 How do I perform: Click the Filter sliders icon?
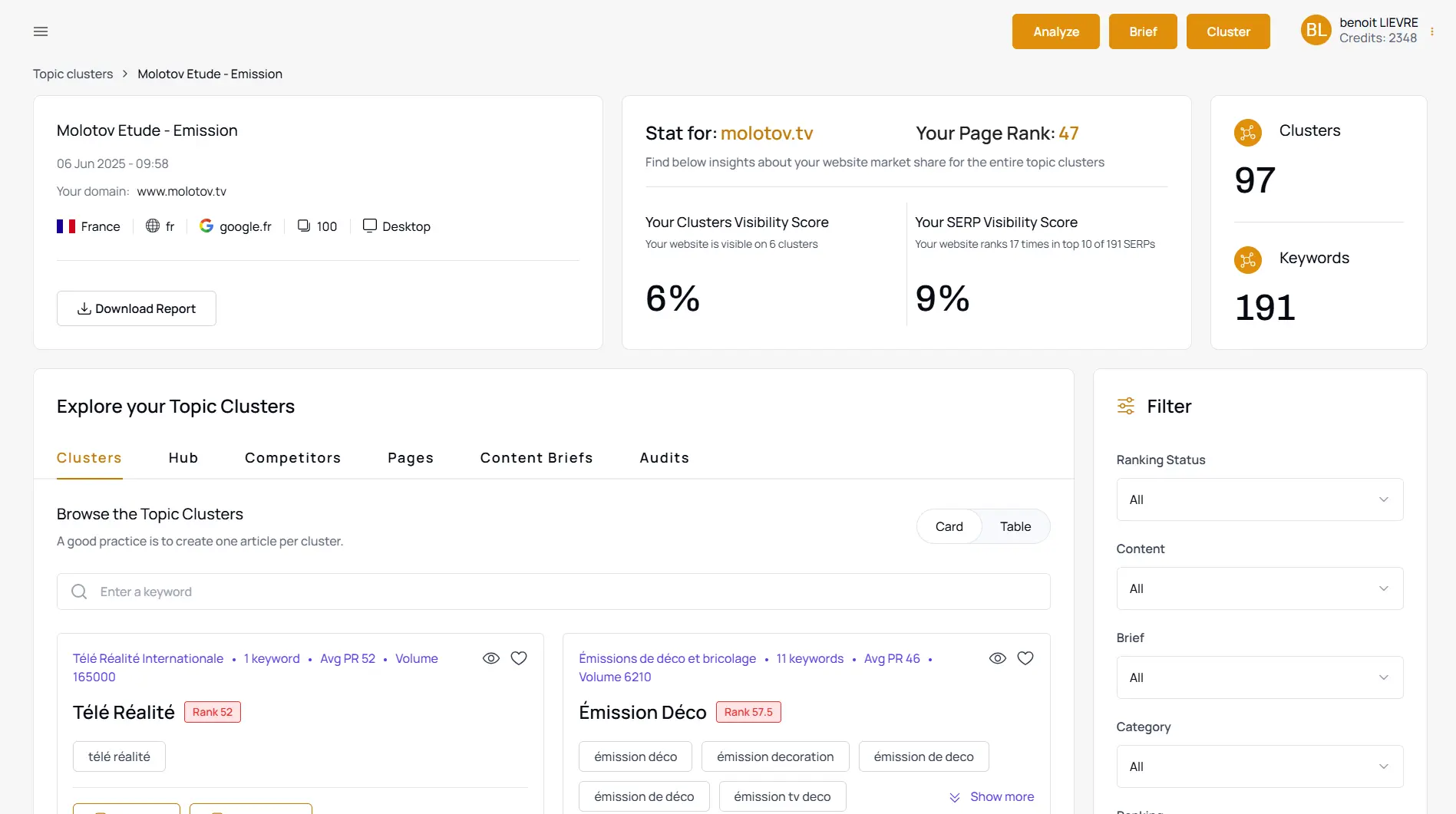pos(1125,406)
